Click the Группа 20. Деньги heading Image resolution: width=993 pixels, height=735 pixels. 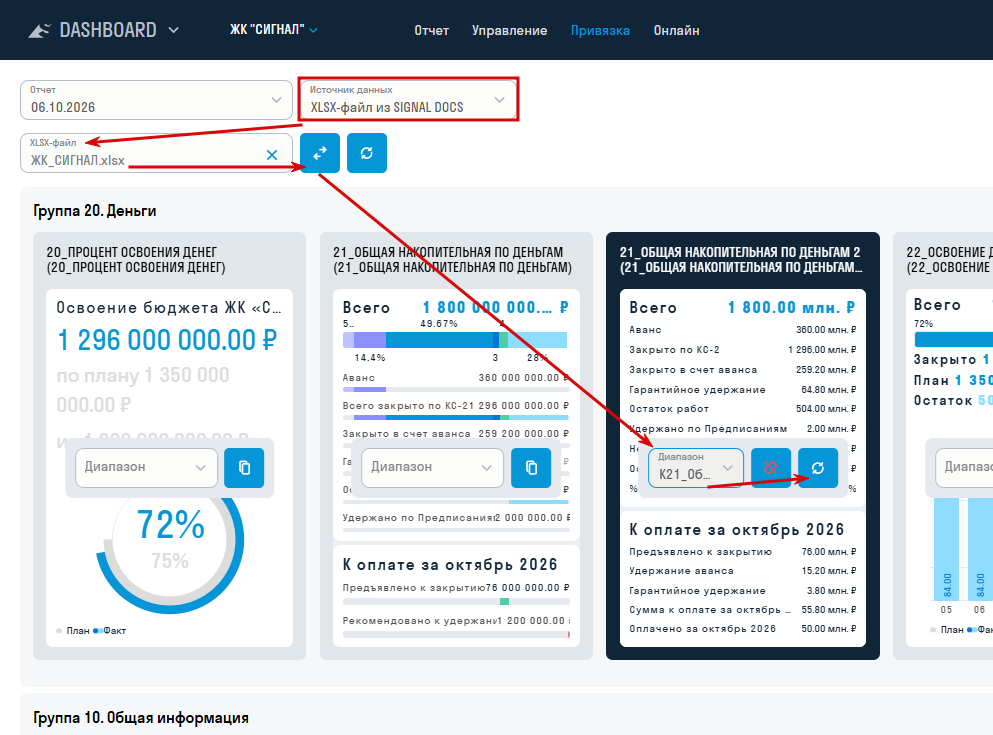click(x=94, y=211)
